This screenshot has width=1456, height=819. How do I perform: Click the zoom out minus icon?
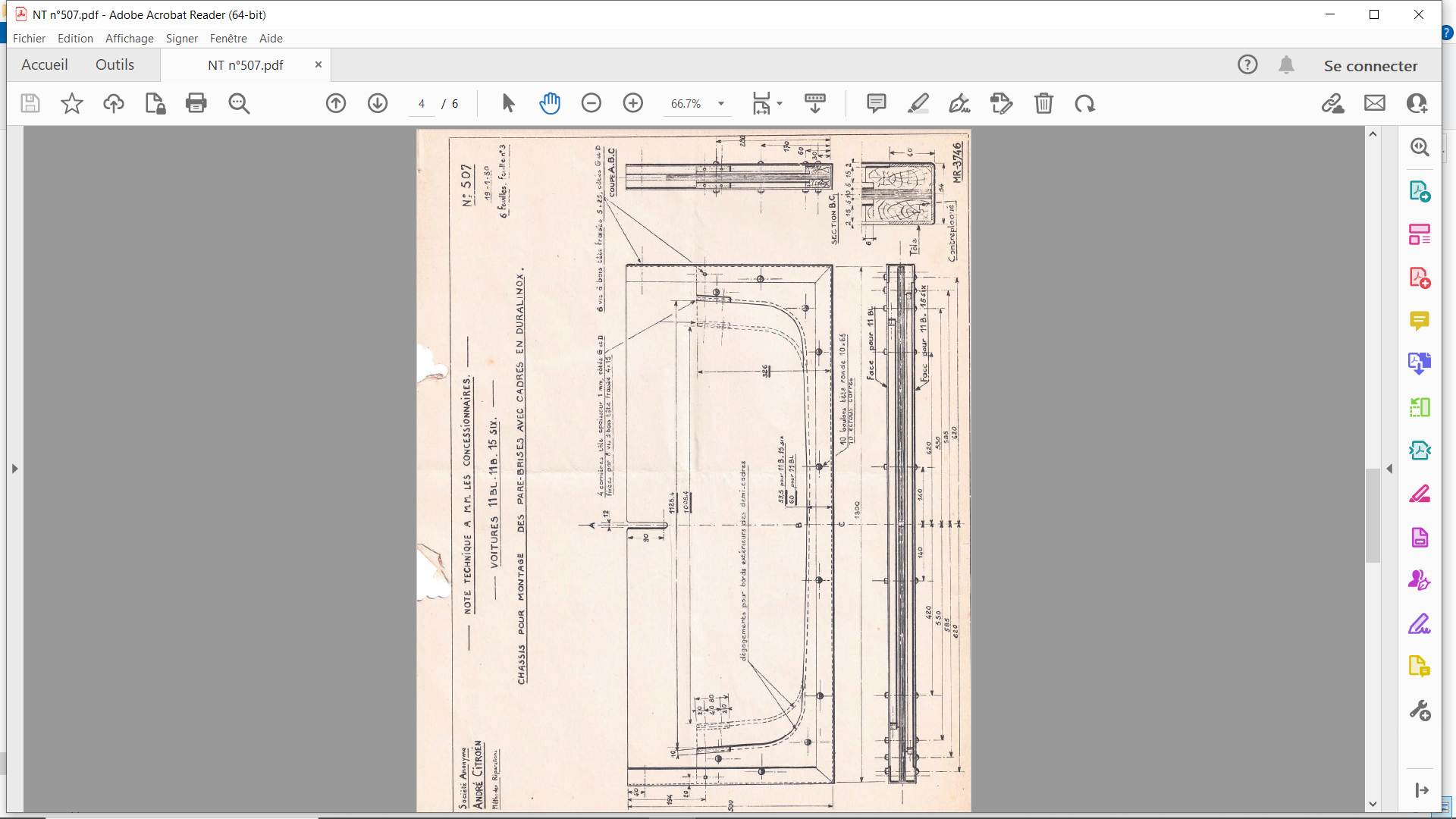591,103
